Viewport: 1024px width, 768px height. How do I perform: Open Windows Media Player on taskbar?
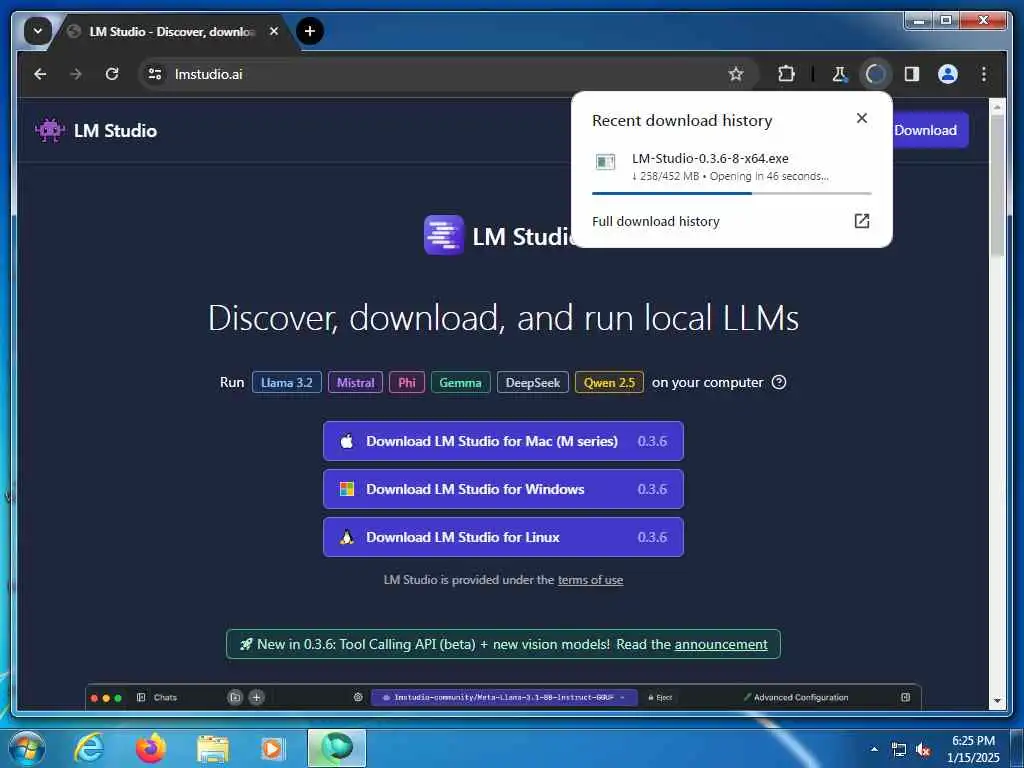click(272, 748)
